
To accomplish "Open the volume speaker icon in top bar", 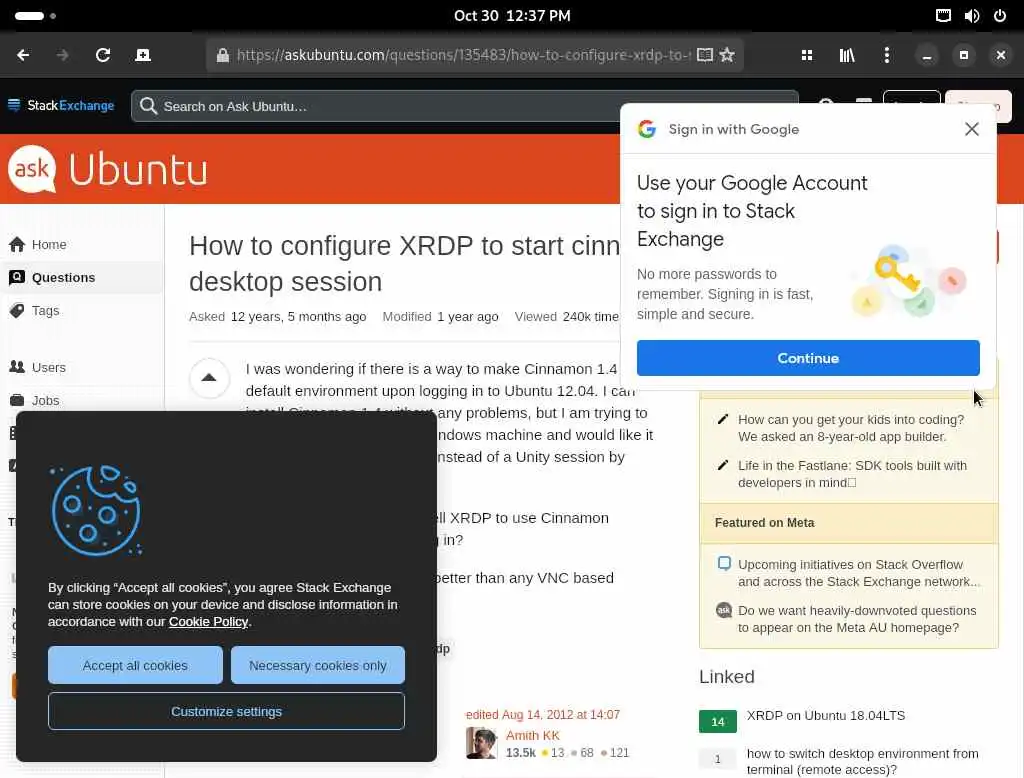I will point(972,16).
